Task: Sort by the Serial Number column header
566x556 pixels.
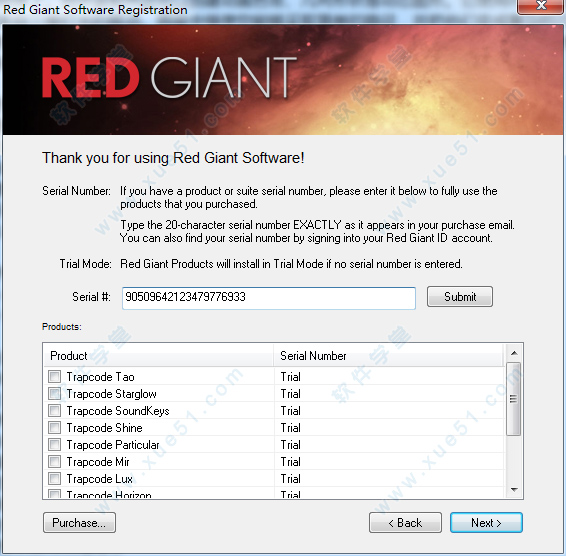Action: [388, 356]
